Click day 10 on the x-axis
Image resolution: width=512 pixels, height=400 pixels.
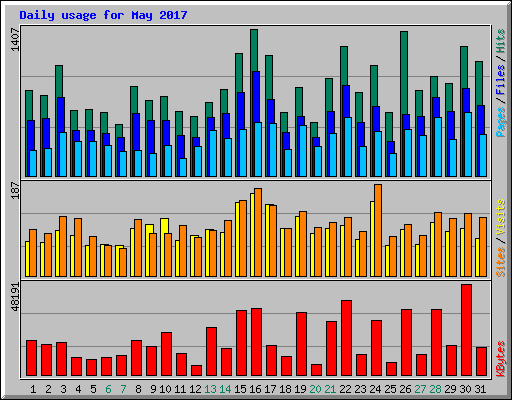point(165,389)
